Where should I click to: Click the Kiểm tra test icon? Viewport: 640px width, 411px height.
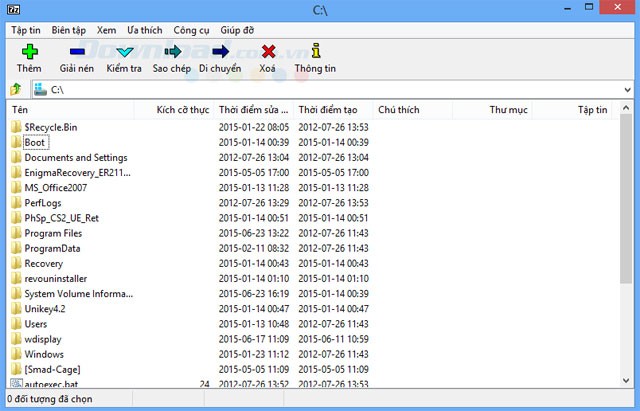coord(124,52)
